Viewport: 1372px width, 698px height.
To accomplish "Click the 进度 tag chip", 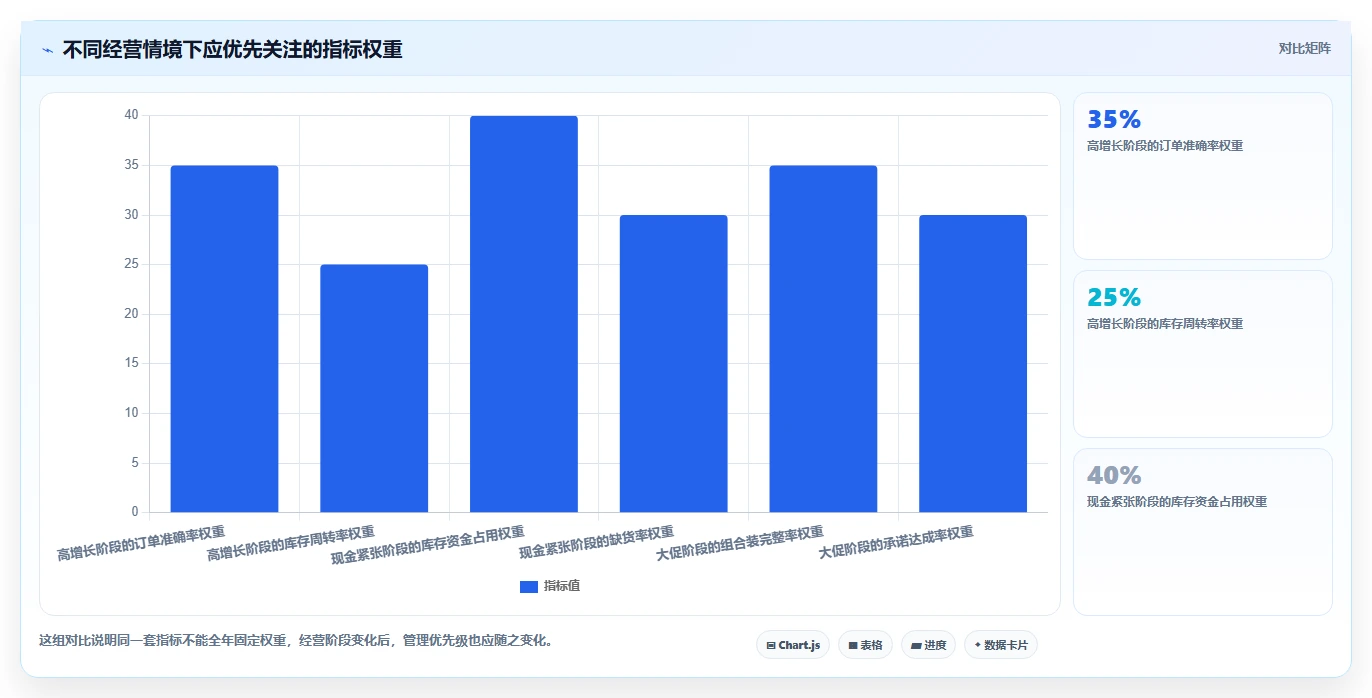I will coord(928,645).
